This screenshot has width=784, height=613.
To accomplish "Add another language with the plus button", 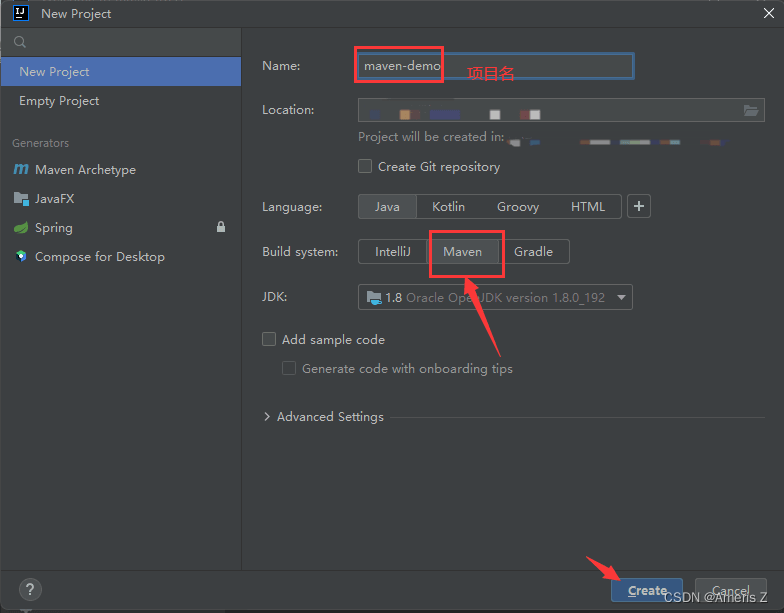I will [638, 206].
